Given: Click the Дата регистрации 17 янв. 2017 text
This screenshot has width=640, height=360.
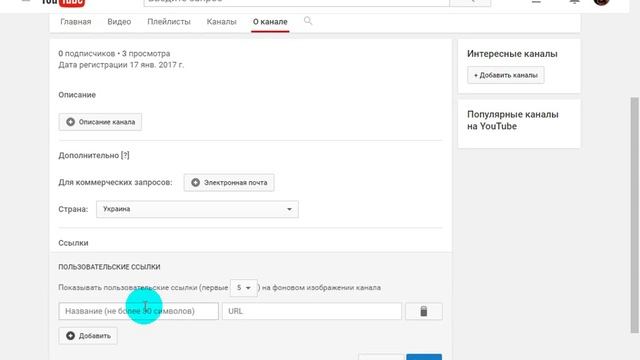Looking at the screenshot, I should (121, 65).
